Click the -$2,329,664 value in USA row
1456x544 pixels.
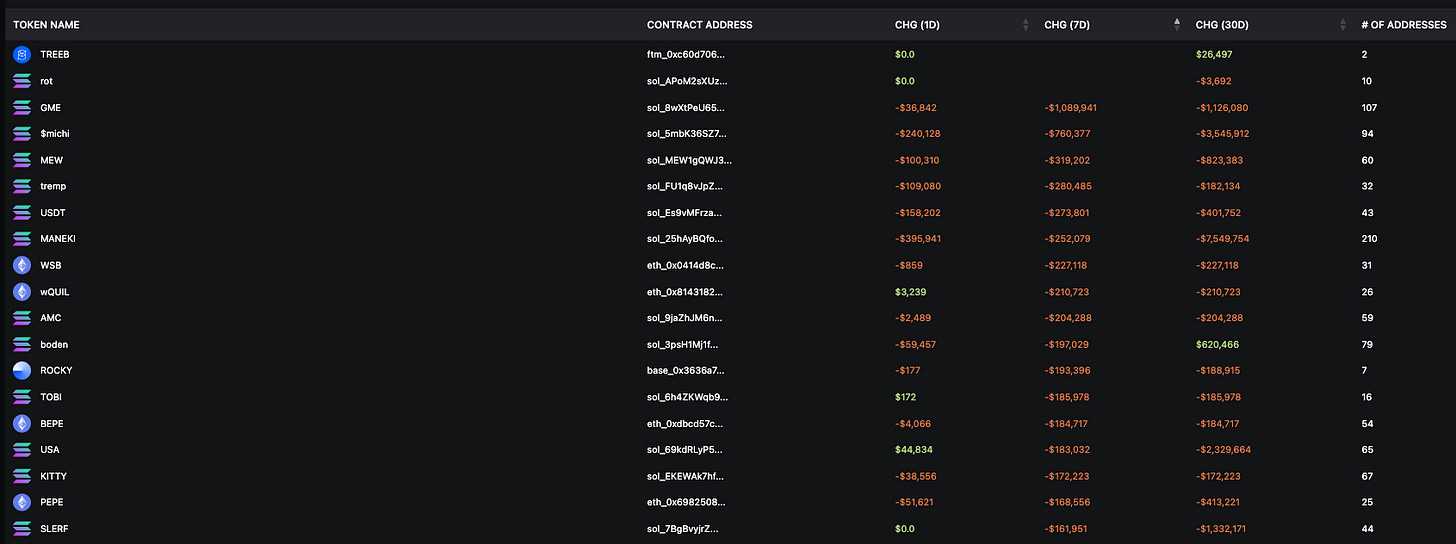(x=1223, y=450)
